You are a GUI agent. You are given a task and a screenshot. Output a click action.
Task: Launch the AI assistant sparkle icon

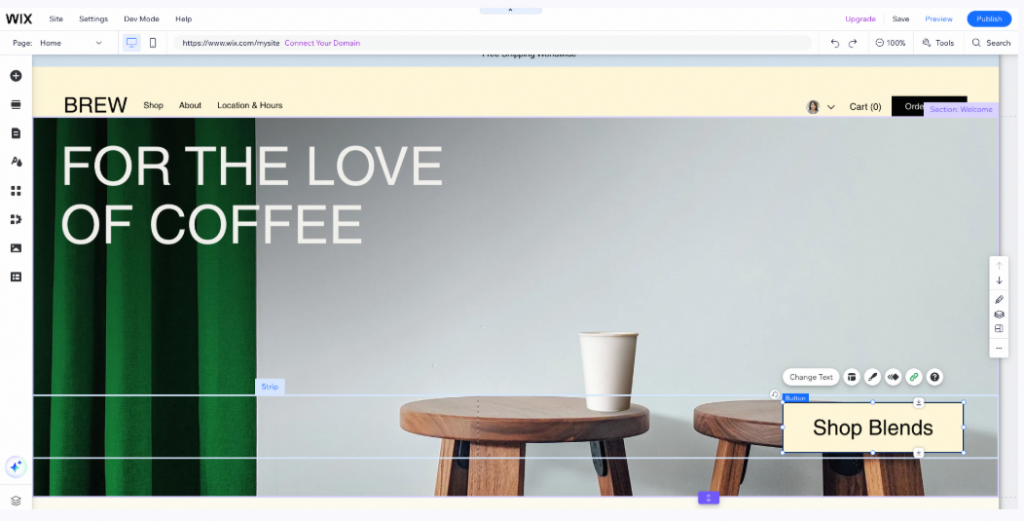(x=16, y=466)
